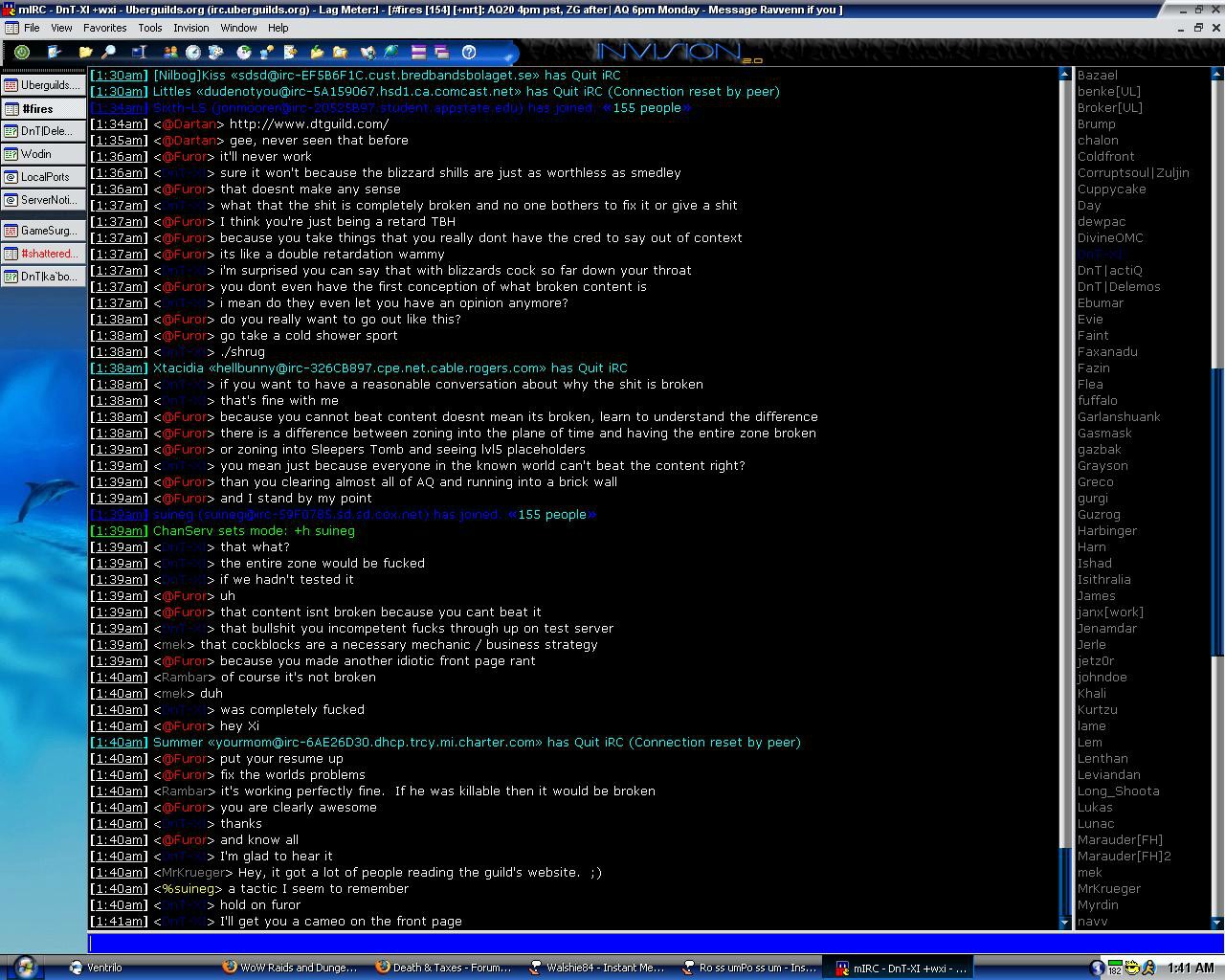The image size is (1225, 980).
Task: Click the clock timer toolbar icon
Action: 193,52
